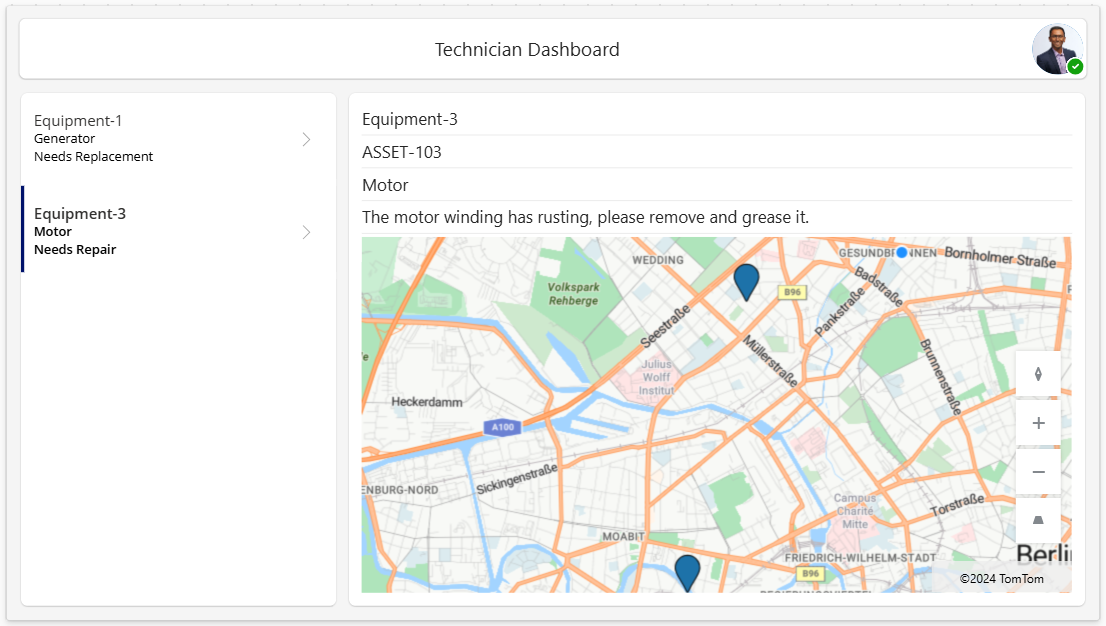Zoom in on the map
Viewport: 1106px width, 626px height.
(x=1038, y=422)
